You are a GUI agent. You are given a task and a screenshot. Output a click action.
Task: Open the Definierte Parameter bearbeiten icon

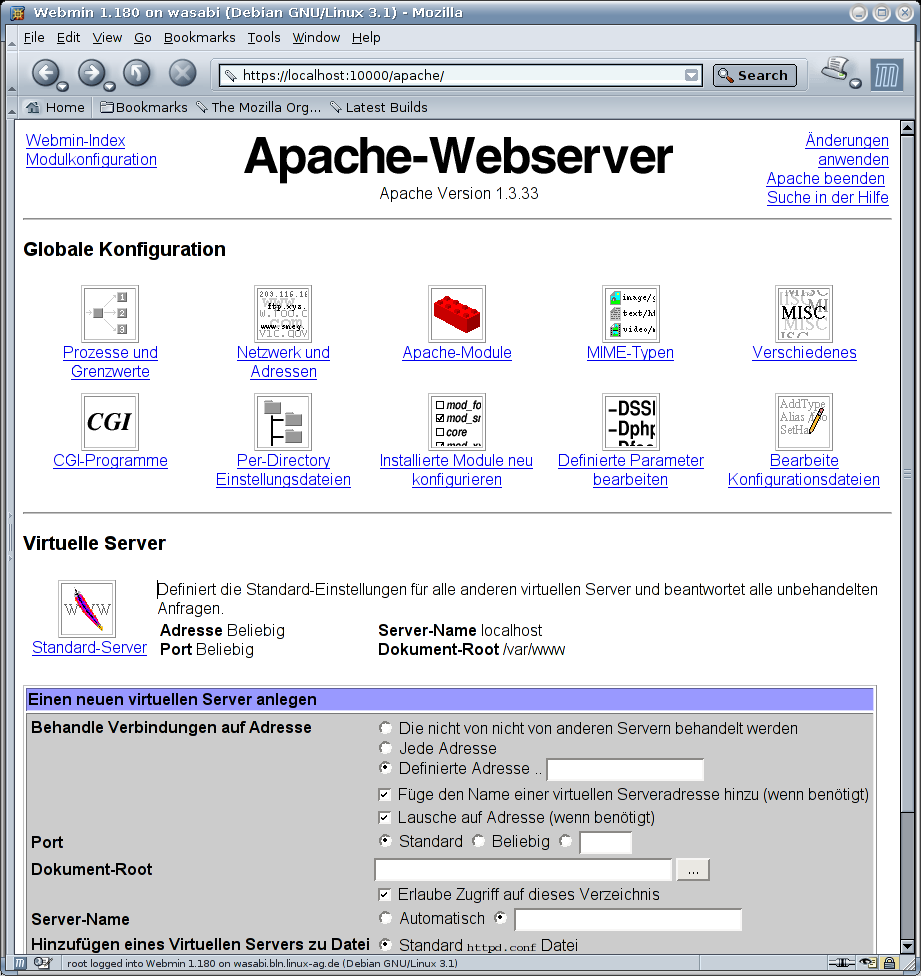click(630, 421)
